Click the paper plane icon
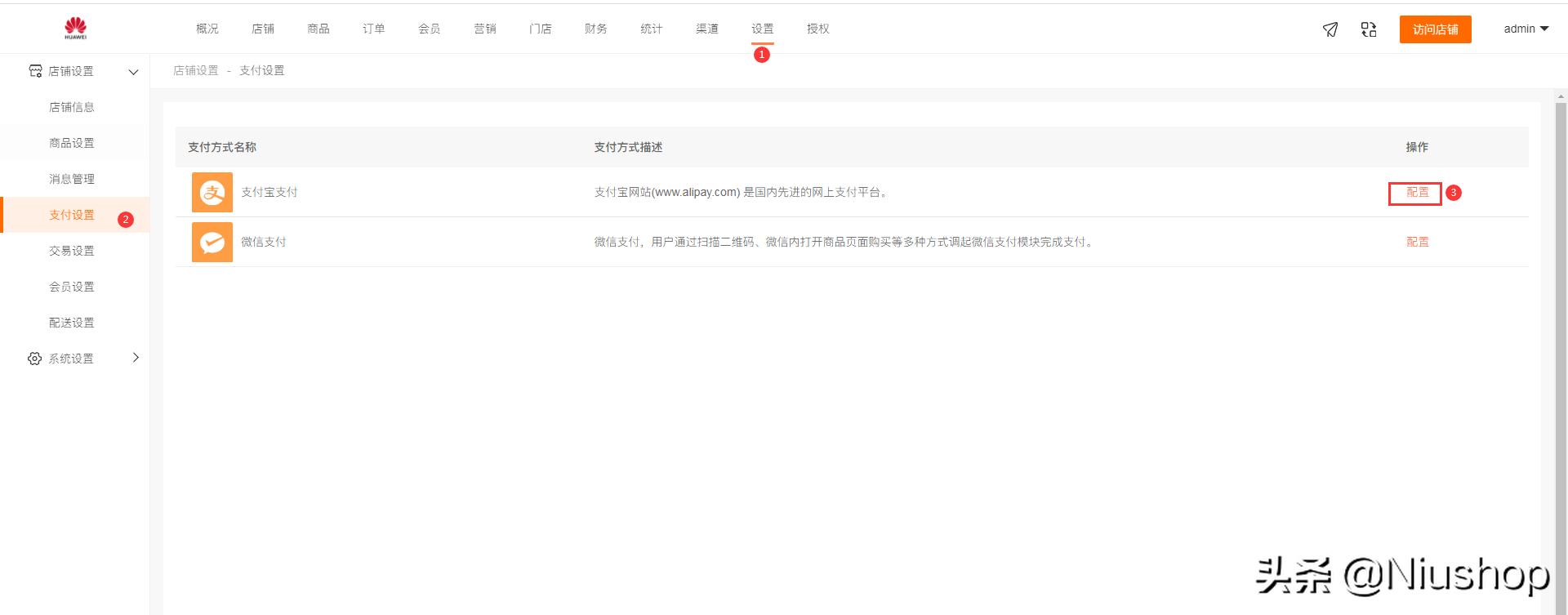Screen dimensions: 1568x615 click(x=1330, y=29)
